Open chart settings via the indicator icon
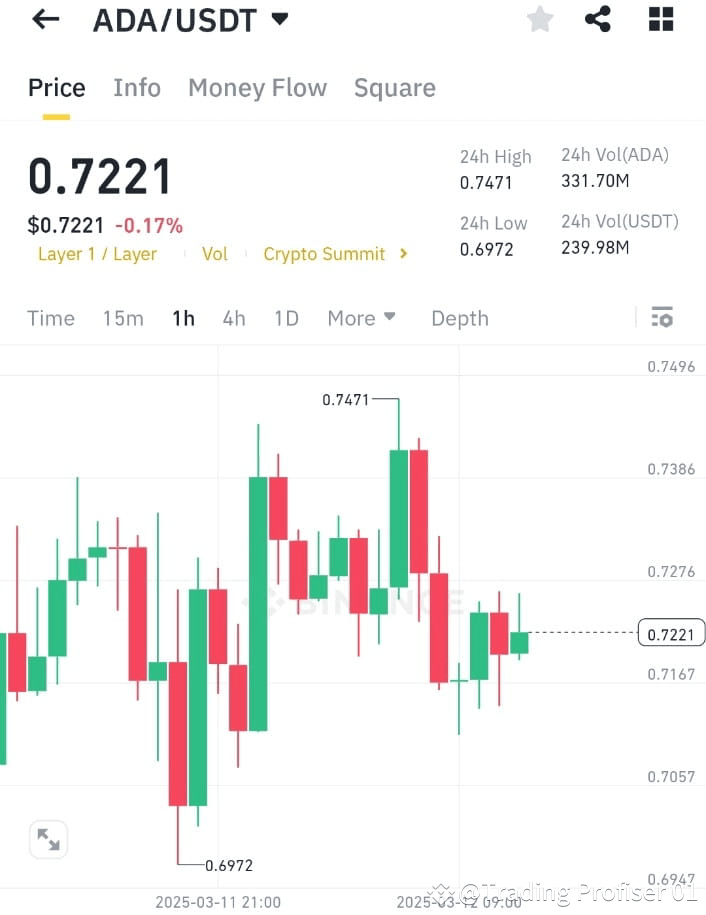This screenshot has width=706, height=915. click(x=662, y=317)
